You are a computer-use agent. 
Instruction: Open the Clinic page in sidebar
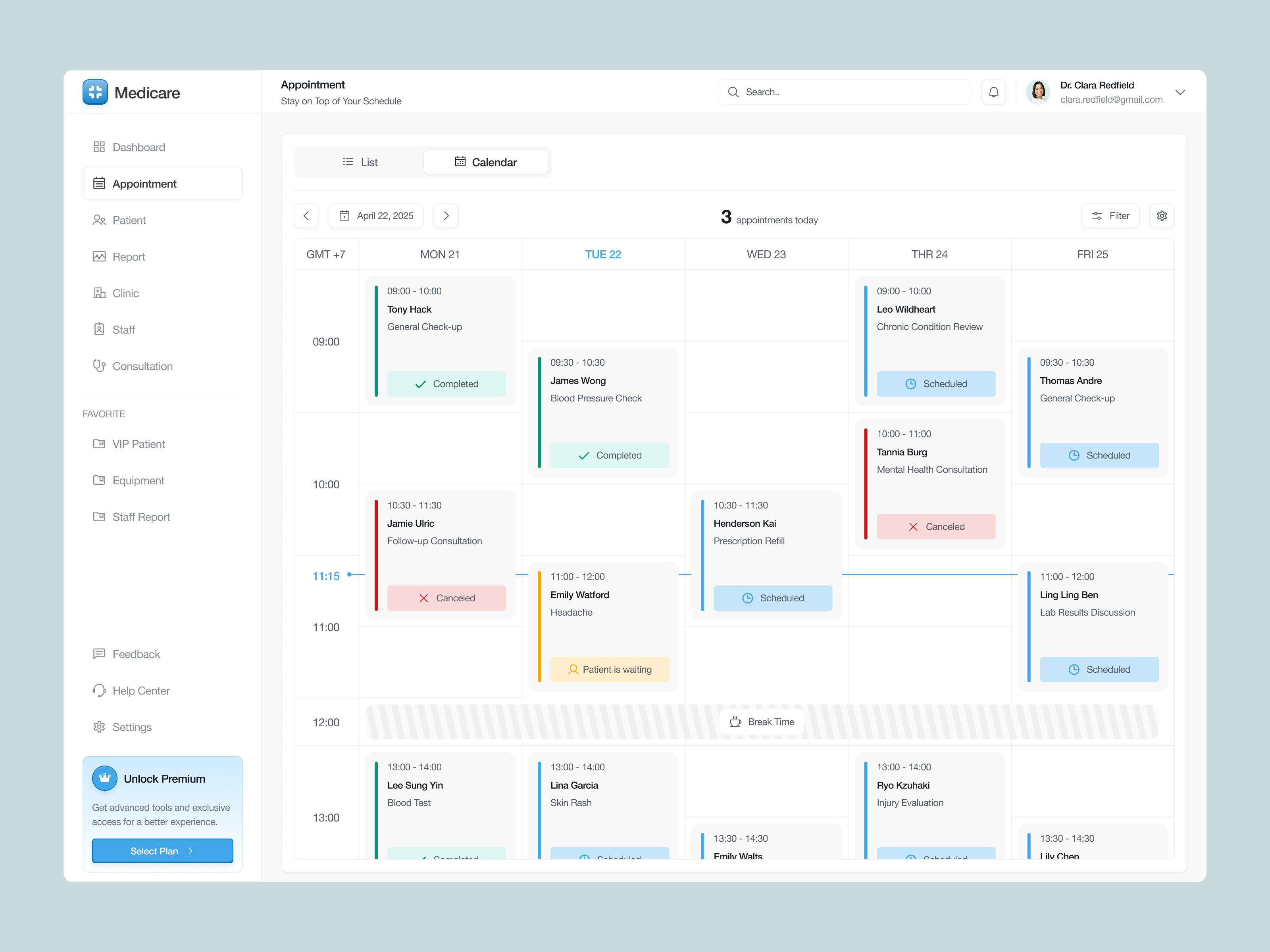point(125,293)
